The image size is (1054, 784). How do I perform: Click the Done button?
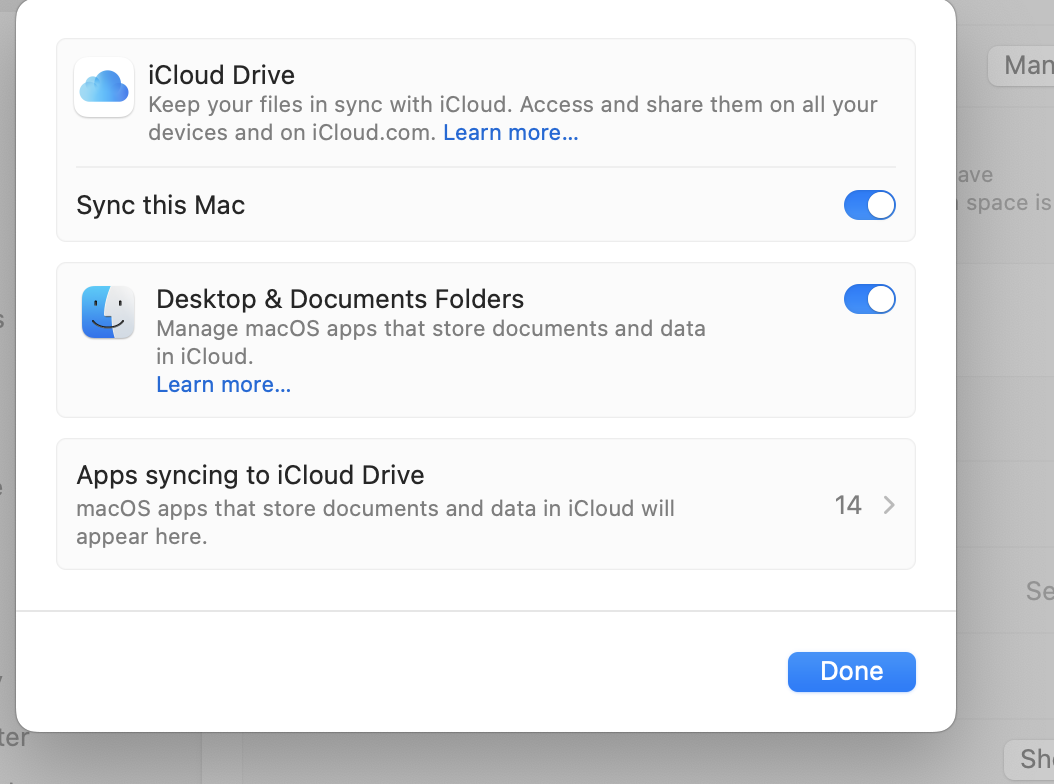point(851,671)
